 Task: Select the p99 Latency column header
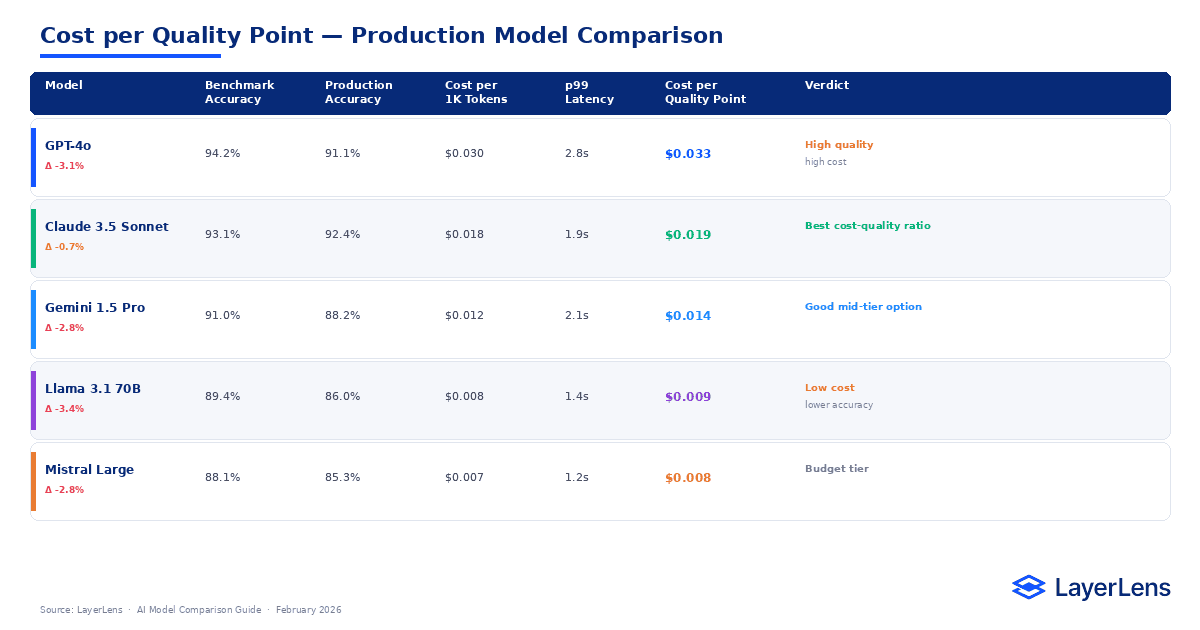tap(590, 92)
